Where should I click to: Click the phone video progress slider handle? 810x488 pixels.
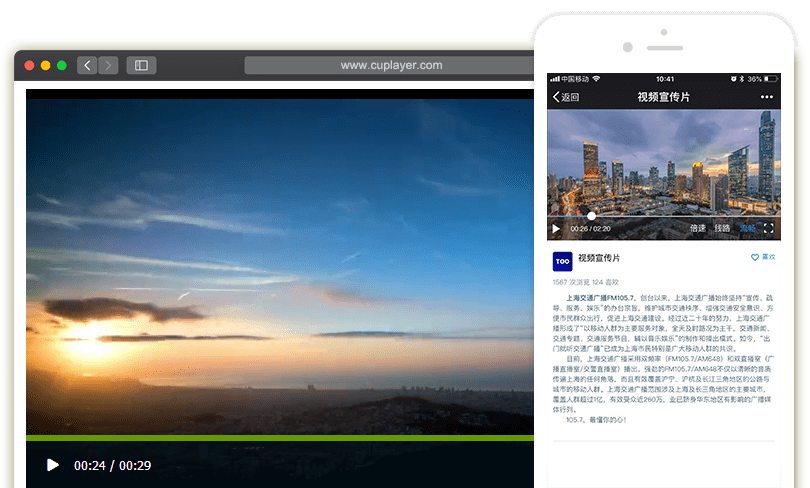coord(591,216)
